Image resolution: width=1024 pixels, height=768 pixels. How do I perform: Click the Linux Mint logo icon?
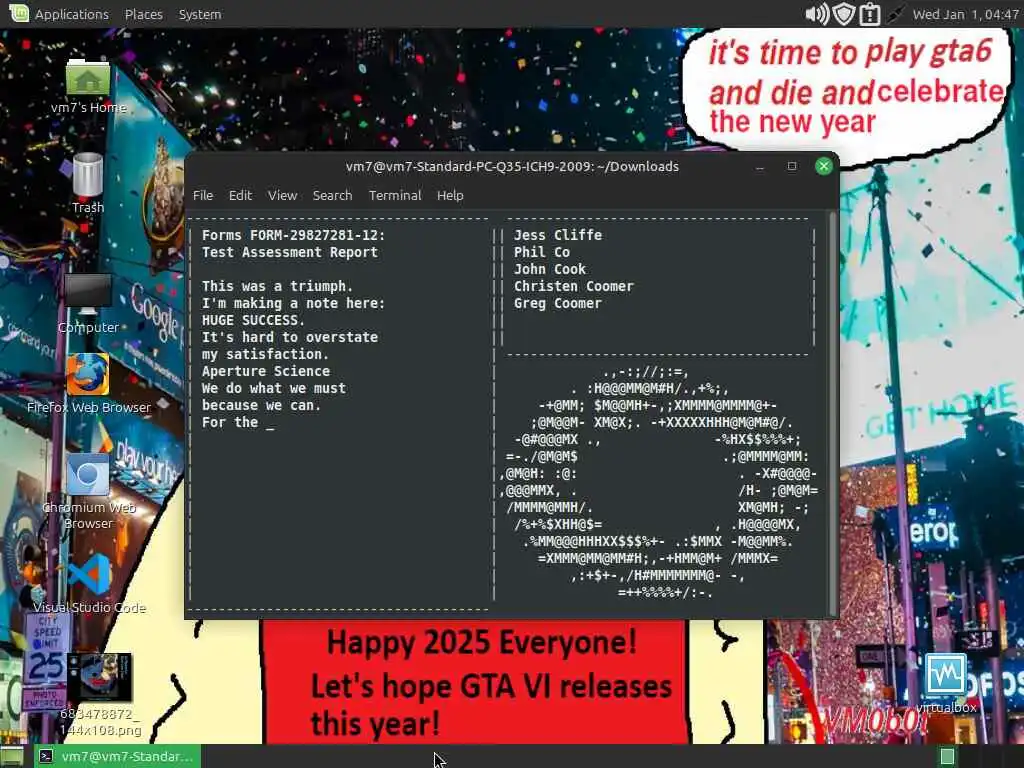pos(18,13)
